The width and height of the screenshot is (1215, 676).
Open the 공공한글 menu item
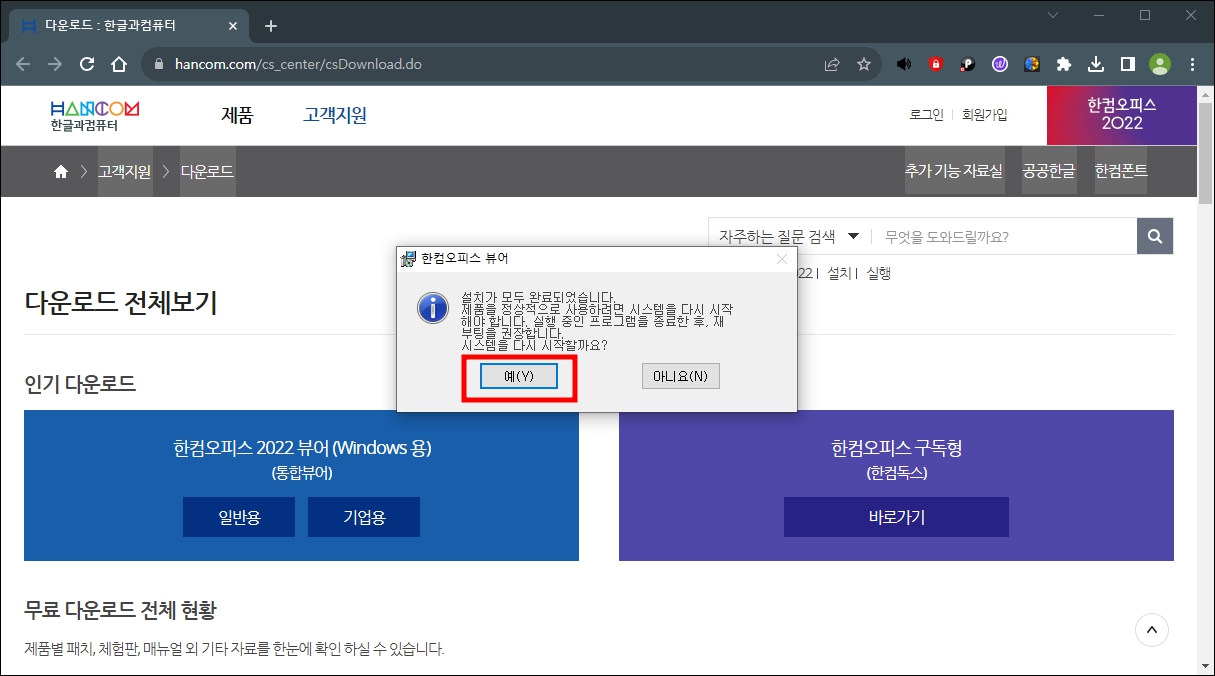tap(1048, 172)
